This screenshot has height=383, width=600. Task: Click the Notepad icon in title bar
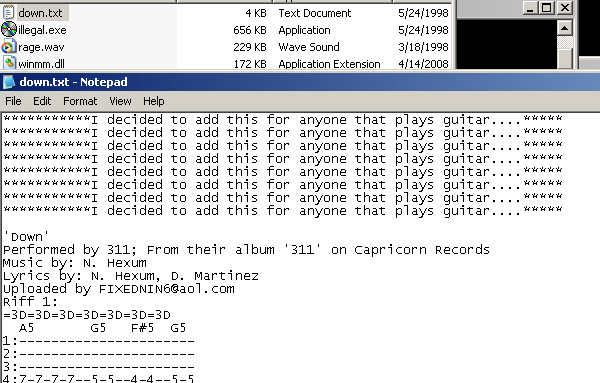pos(9,82)
